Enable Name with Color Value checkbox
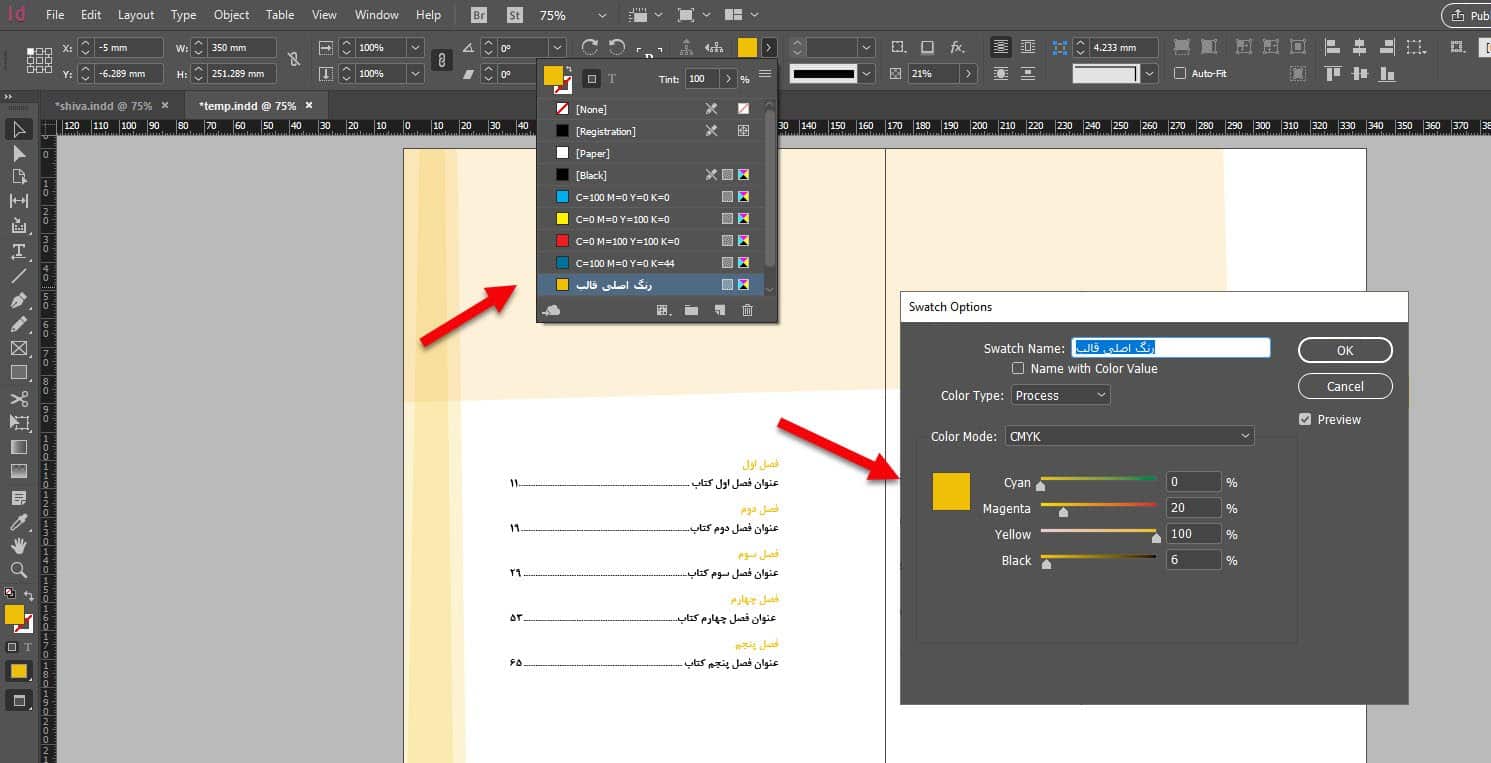The height and width of the screenshot is (763, 1491). tap(1018, 369)
